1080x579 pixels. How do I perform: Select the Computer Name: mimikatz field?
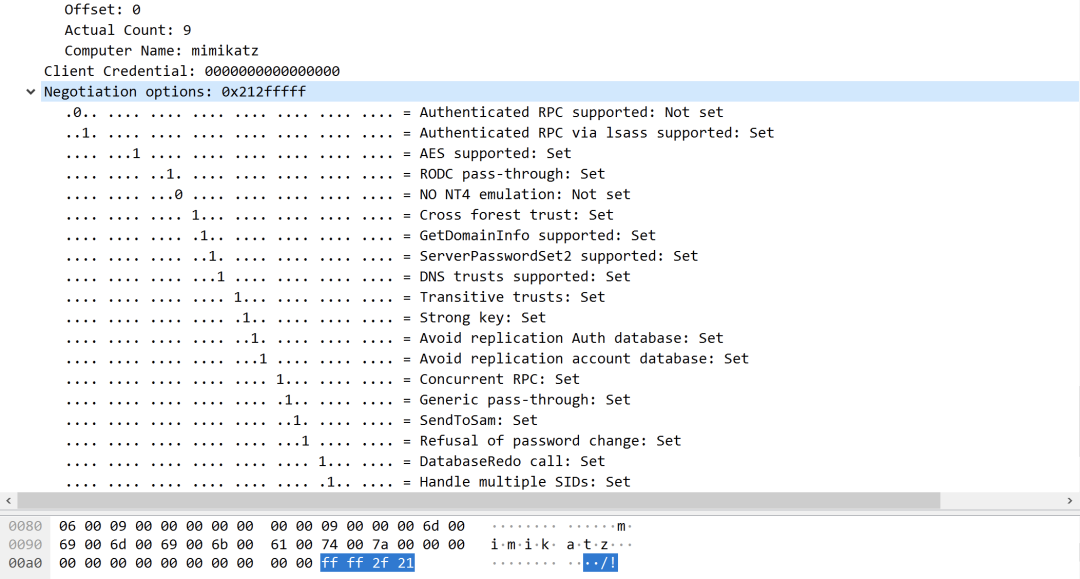point(161,50)
